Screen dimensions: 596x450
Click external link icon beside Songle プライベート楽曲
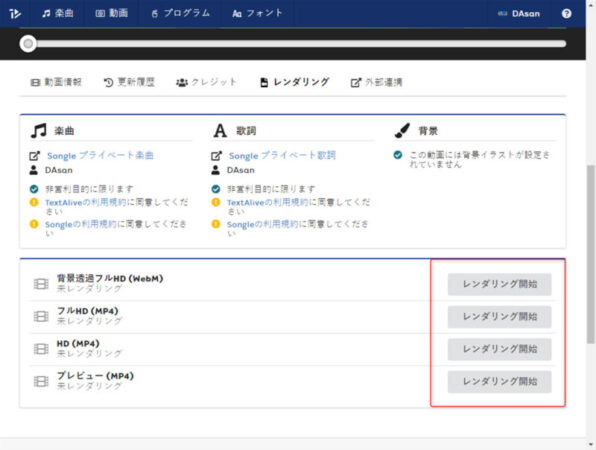point(35,155)
